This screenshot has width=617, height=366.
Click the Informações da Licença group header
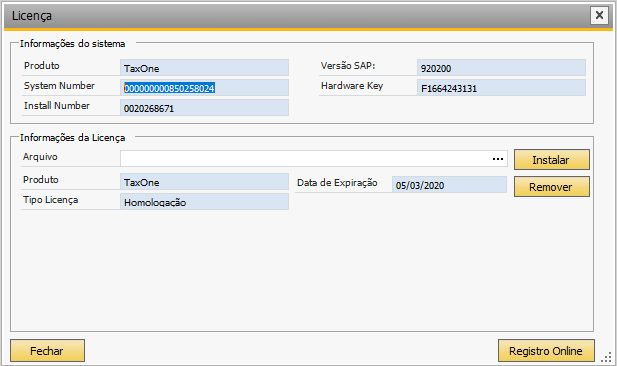coord(72,138)
